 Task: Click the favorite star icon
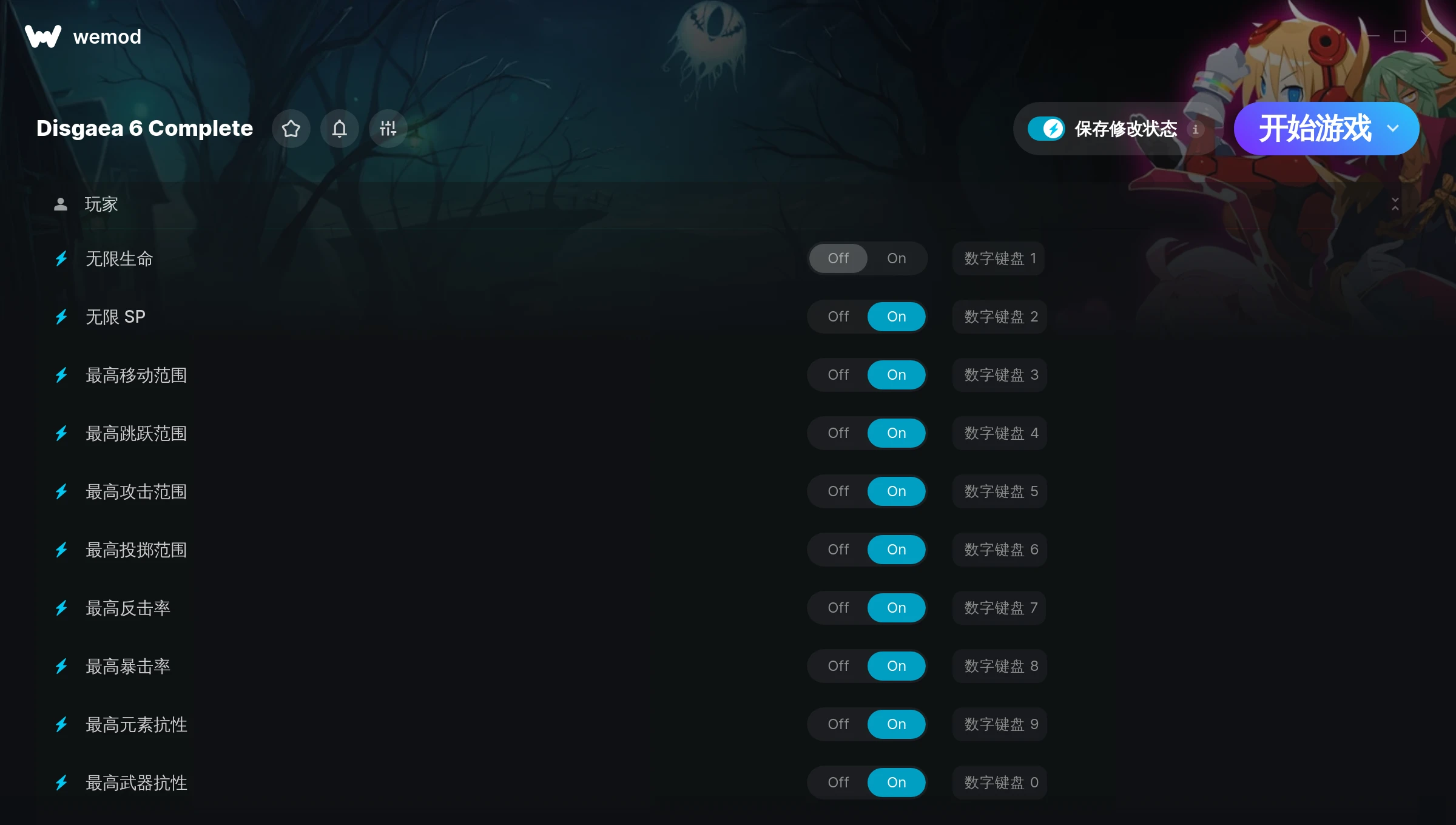click(291, 129)
